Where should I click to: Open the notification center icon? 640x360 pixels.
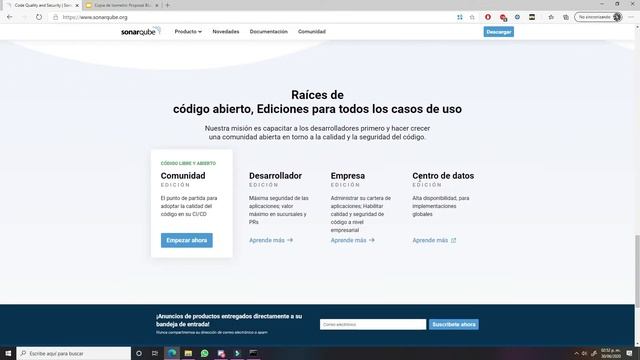coord(629,353)
